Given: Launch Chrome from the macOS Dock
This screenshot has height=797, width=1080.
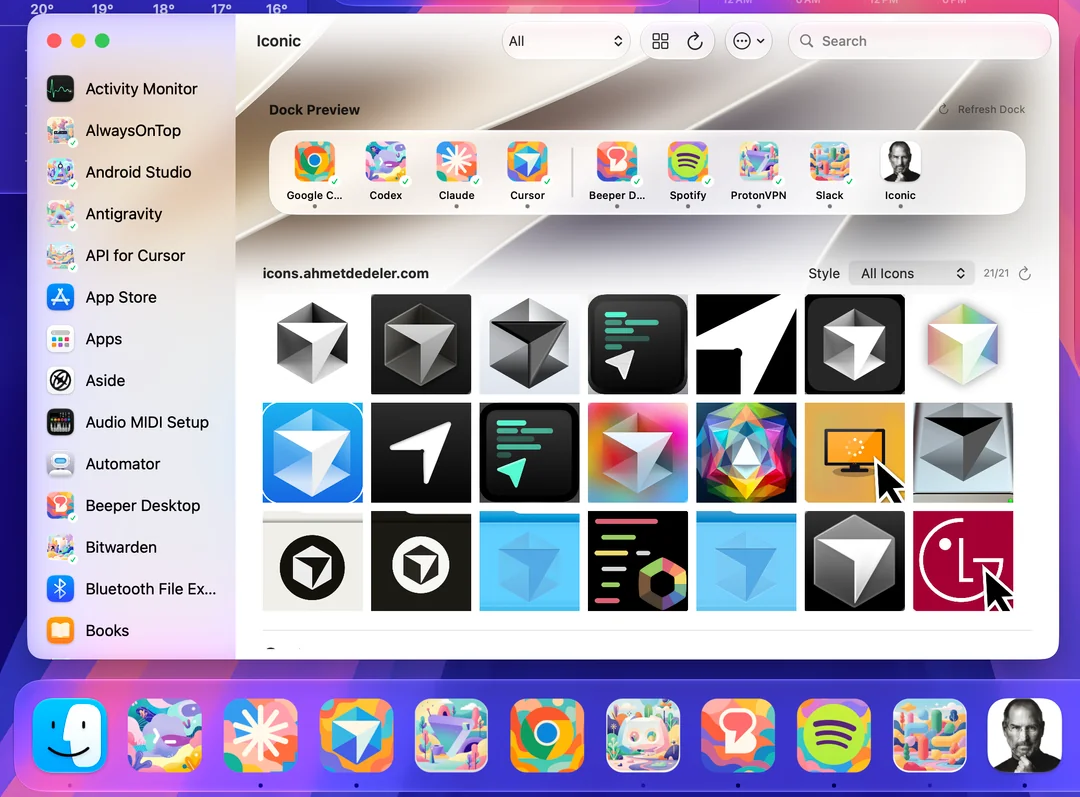Looking at the screenshot, I should pyautogui.click(x=547, y=735).
